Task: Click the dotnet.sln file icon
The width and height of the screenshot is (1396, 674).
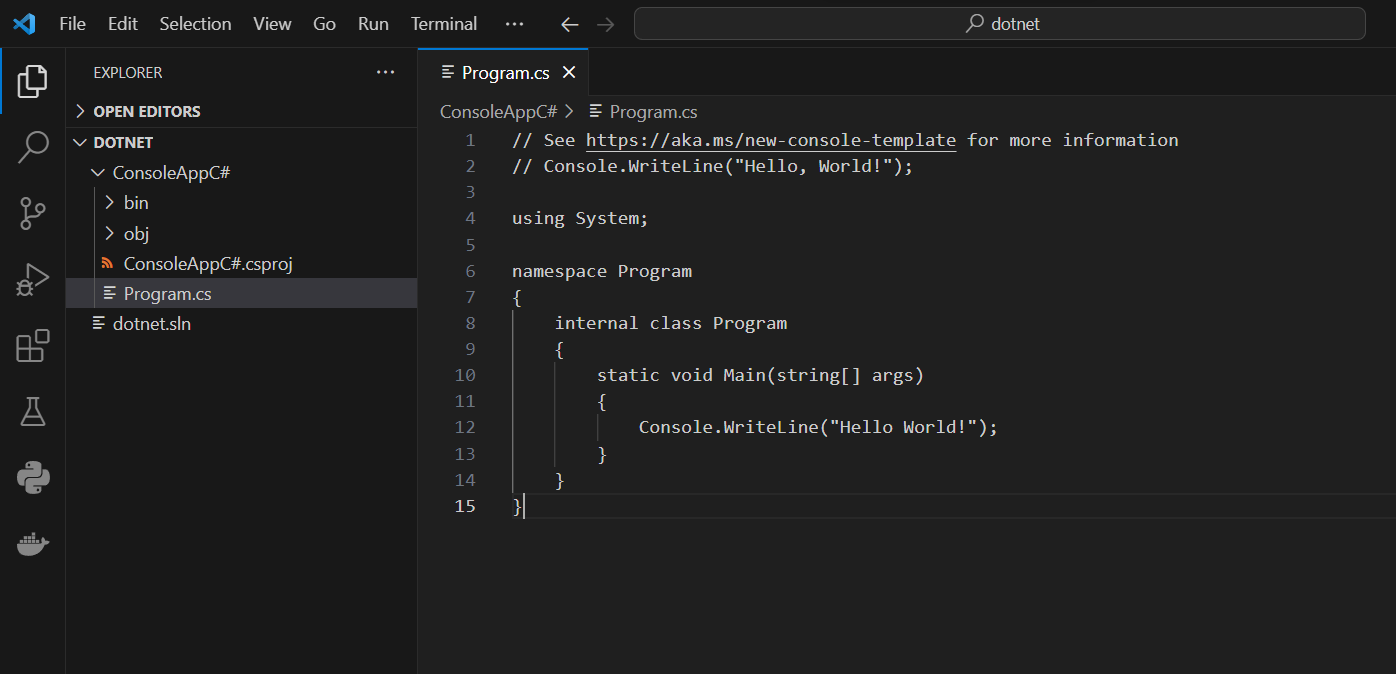Action: pos(98,323)
